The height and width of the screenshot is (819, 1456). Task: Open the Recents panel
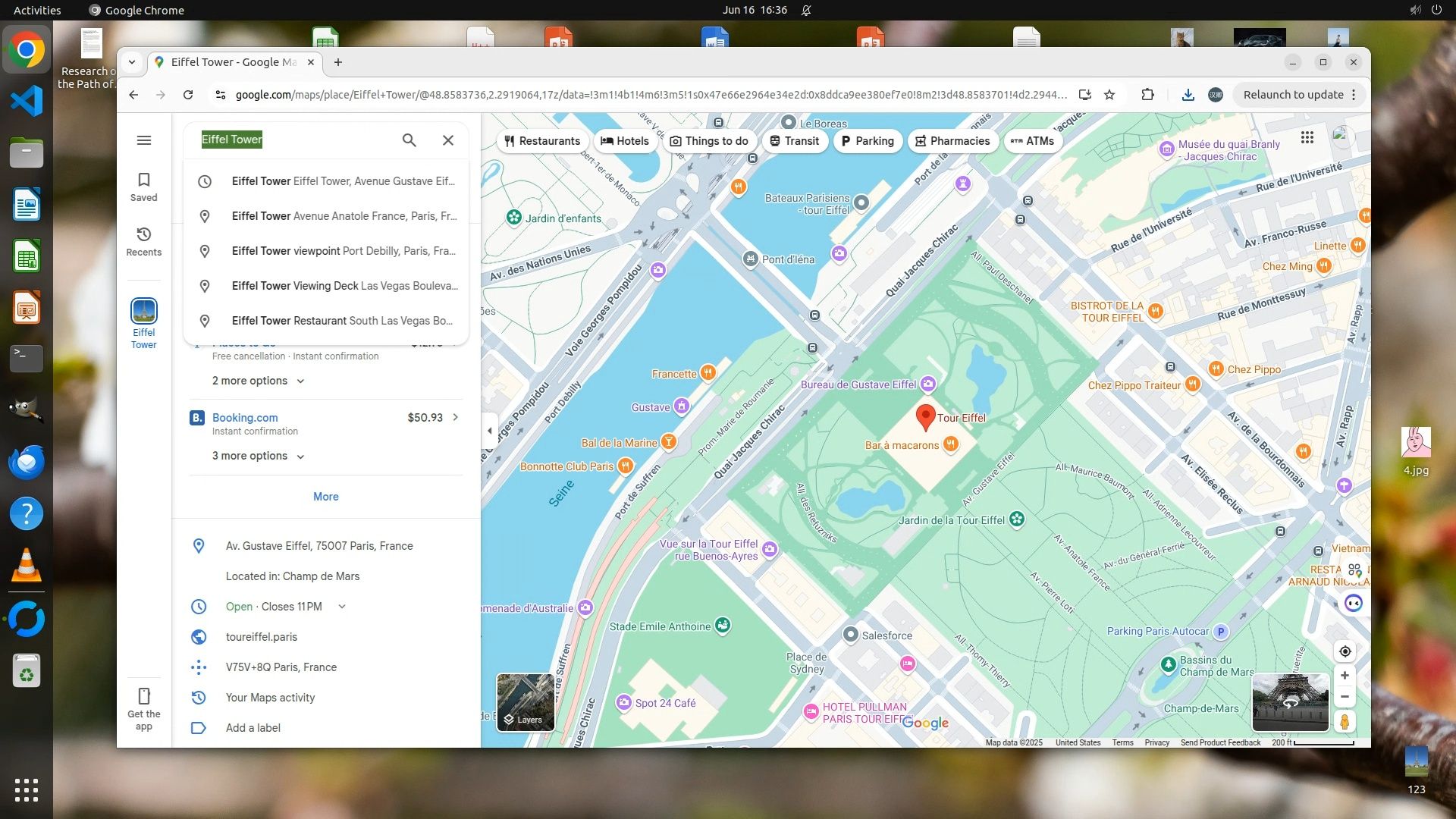pos(144,241)
